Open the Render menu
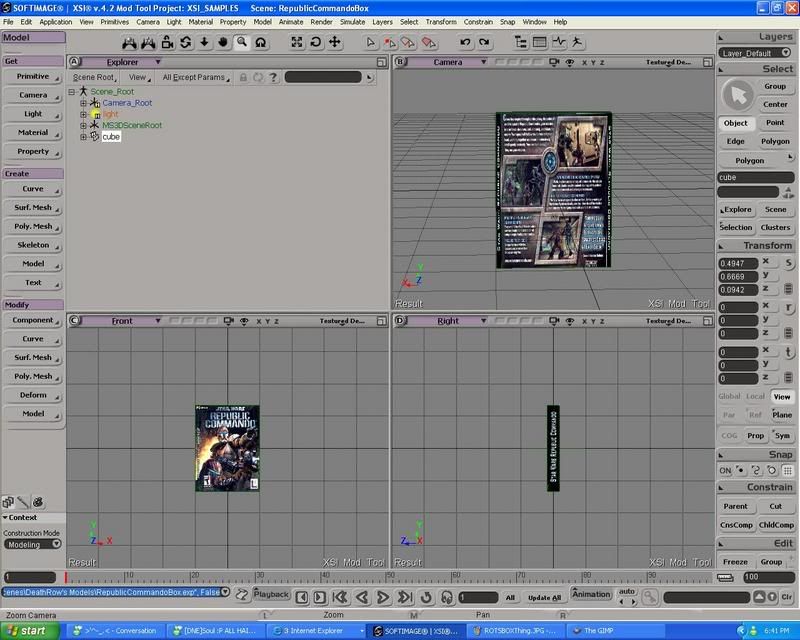The height and width of the screenshot is (640, 800). [321, 22]
